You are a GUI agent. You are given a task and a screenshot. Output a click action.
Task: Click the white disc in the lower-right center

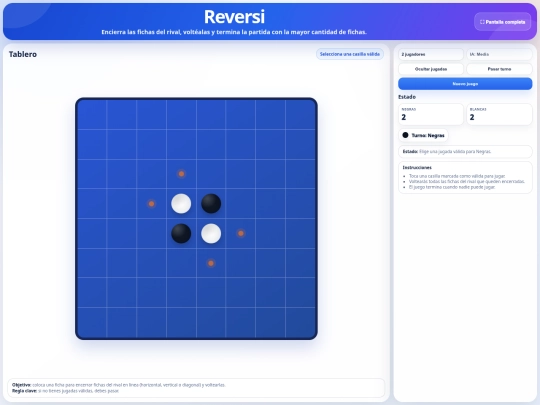pyautogui.click(x=211, y=233)
